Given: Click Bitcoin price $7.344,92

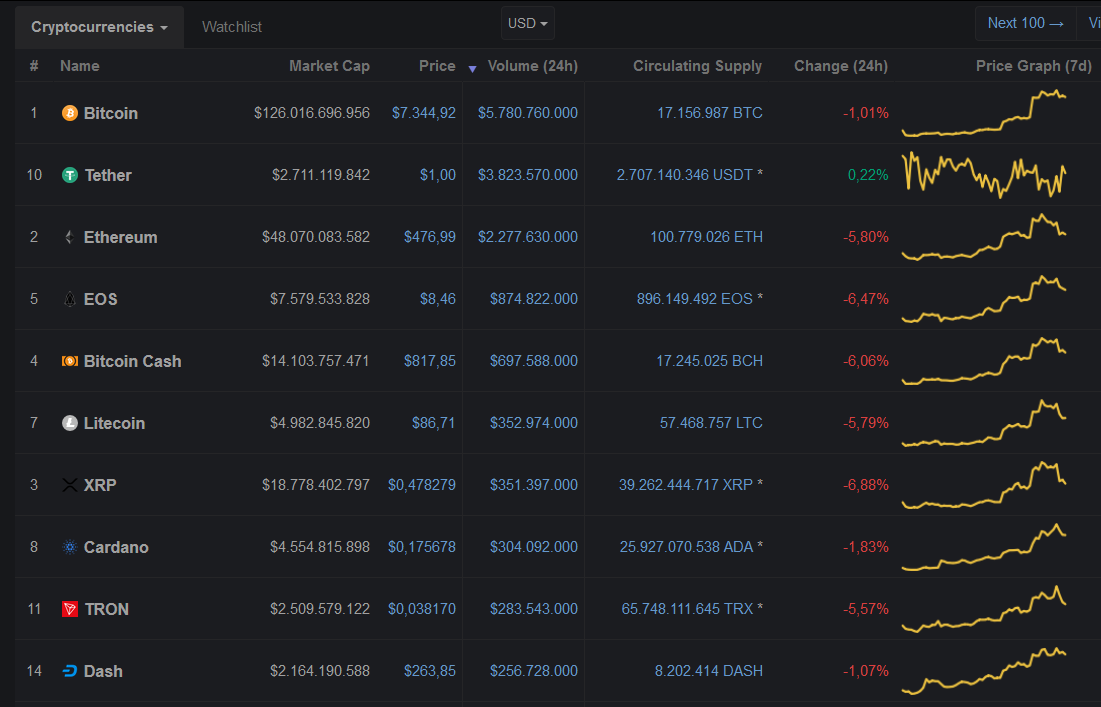Looking at the screenshot, I should click(x=423, y=113).
